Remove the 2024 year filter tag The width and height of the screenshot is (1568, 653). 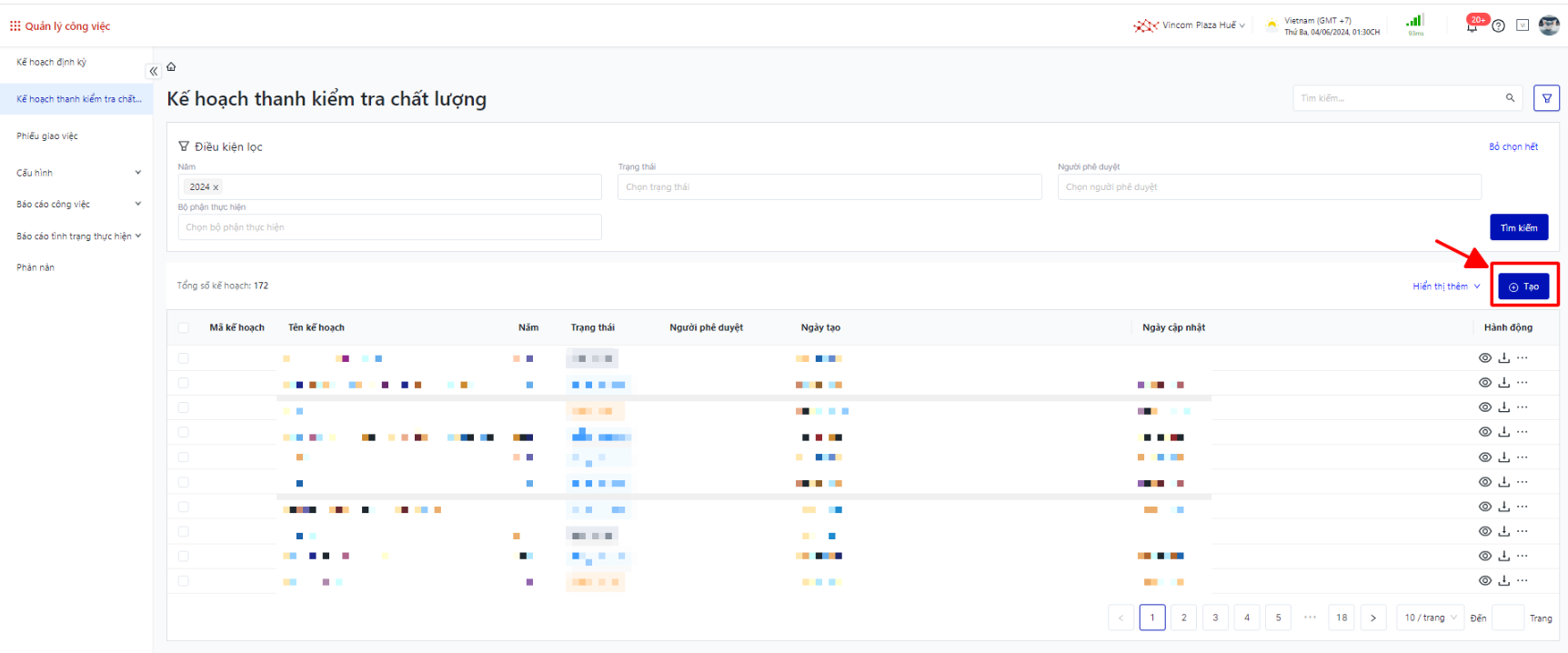(x=216, y=187)
